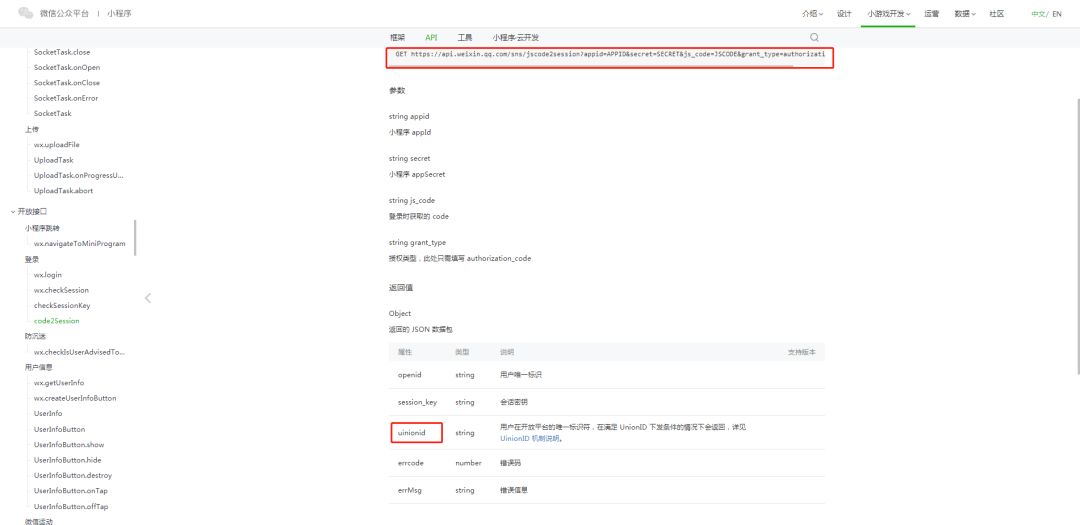Screen dimensions: 1080x525
Task: Open the 设计 menu item
Action: [x=844, y=14]
